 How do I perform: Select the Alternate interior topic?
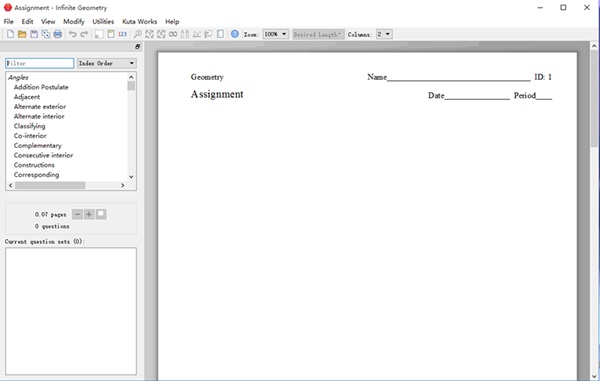point(39,116)
